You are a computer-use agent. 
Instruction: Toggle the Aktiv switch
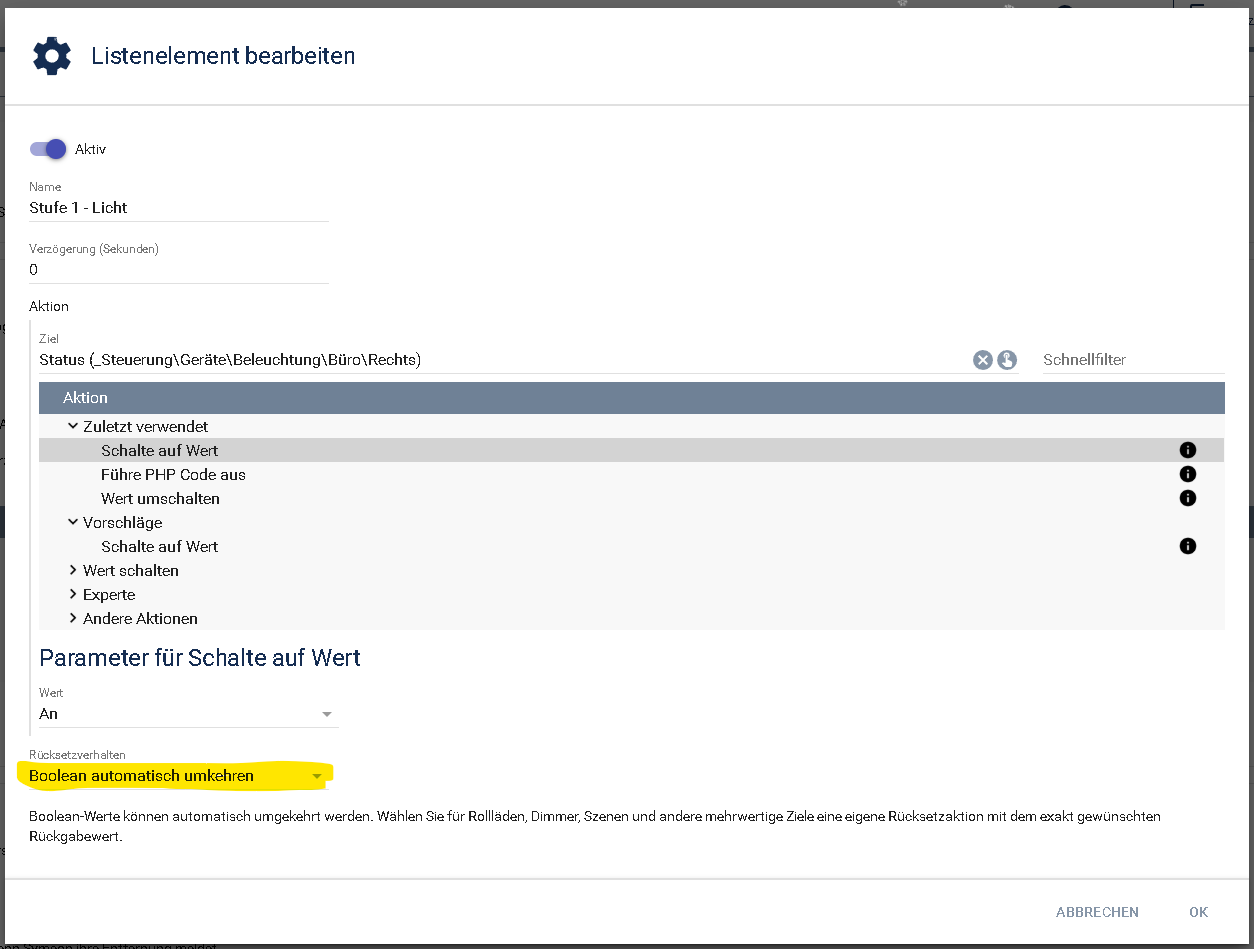(x=48, y=149)
